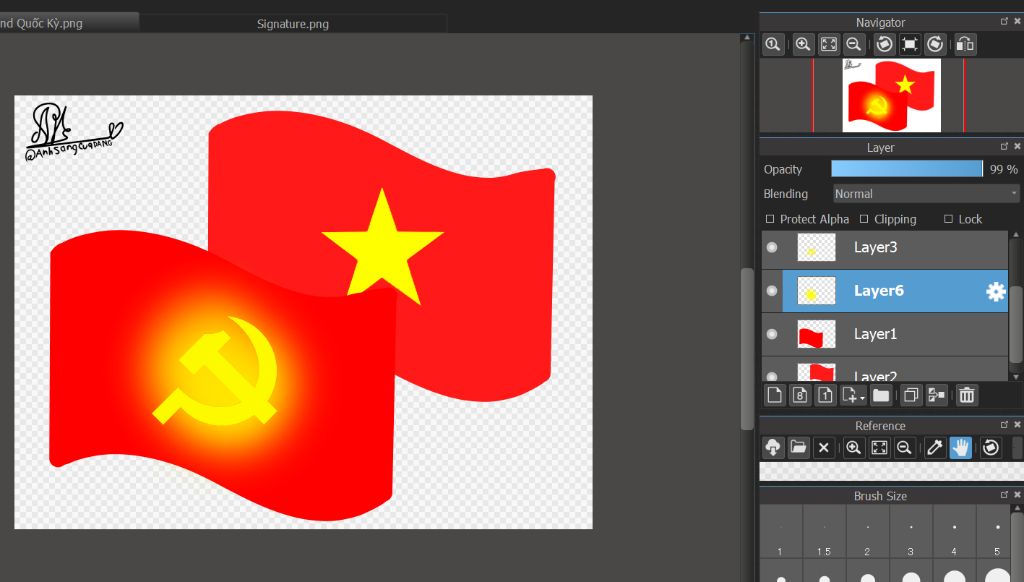The height and width of the screenshot is (582, 1024).
Task: Enable the layer Lock checkbox
Action: click(948, 219)
